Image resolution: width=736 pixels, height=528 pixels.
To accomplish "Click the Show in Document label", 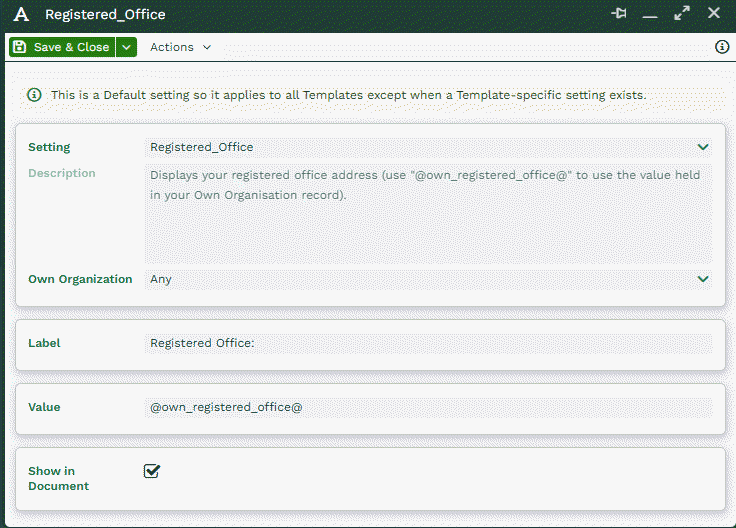I will click(x=58, y=478).
